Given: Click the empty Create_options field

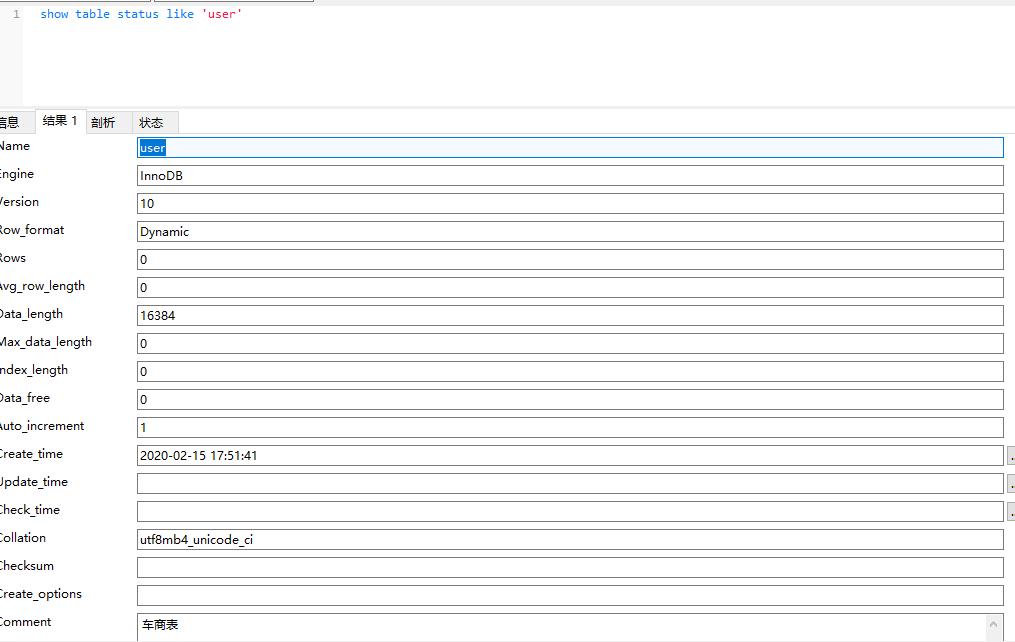Looking at the screenshot, I should coord(570,595).
